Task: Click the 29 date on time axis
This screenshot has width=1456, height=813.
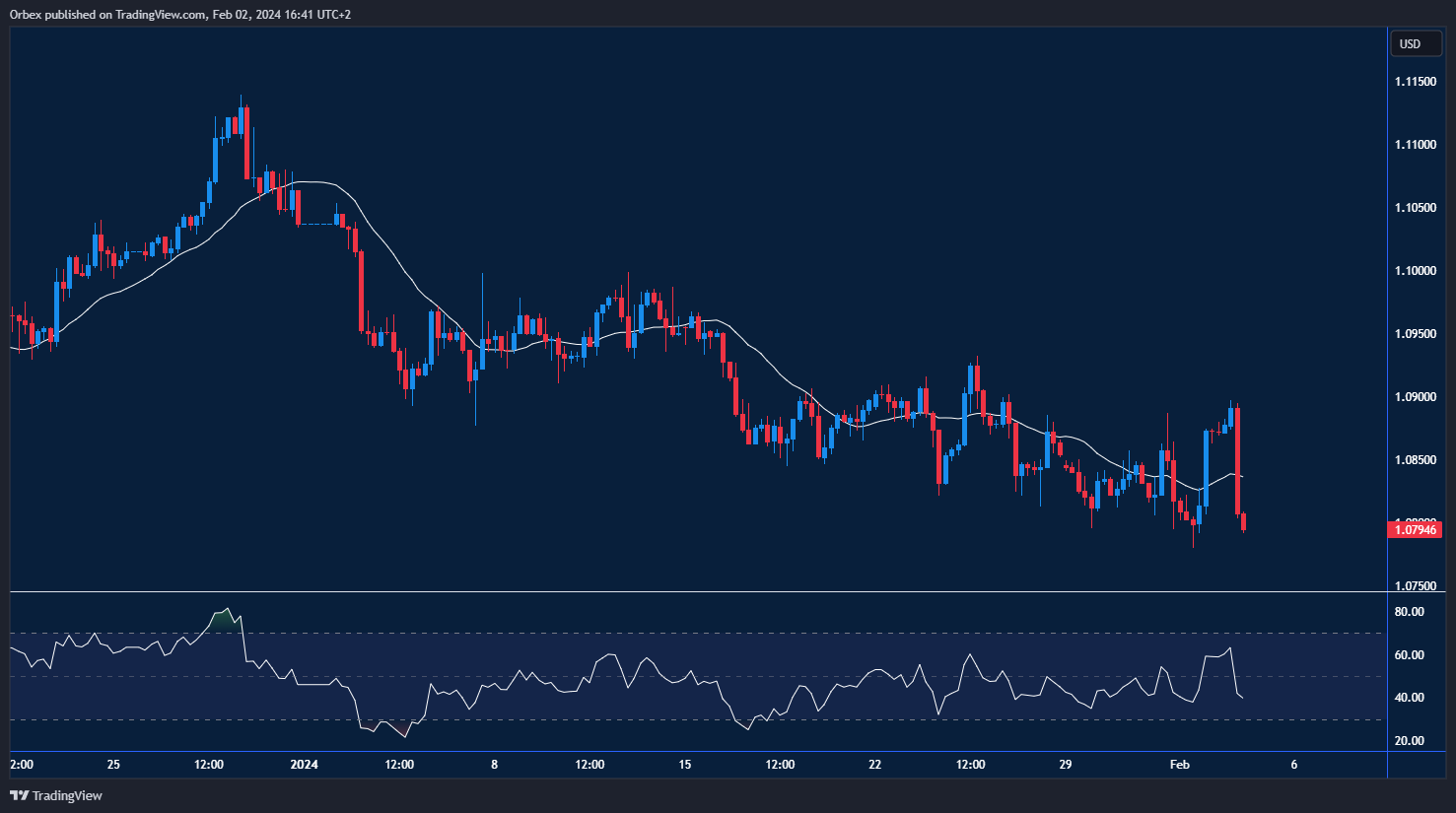Action: pyautogui.click(x=1065, y=765)
